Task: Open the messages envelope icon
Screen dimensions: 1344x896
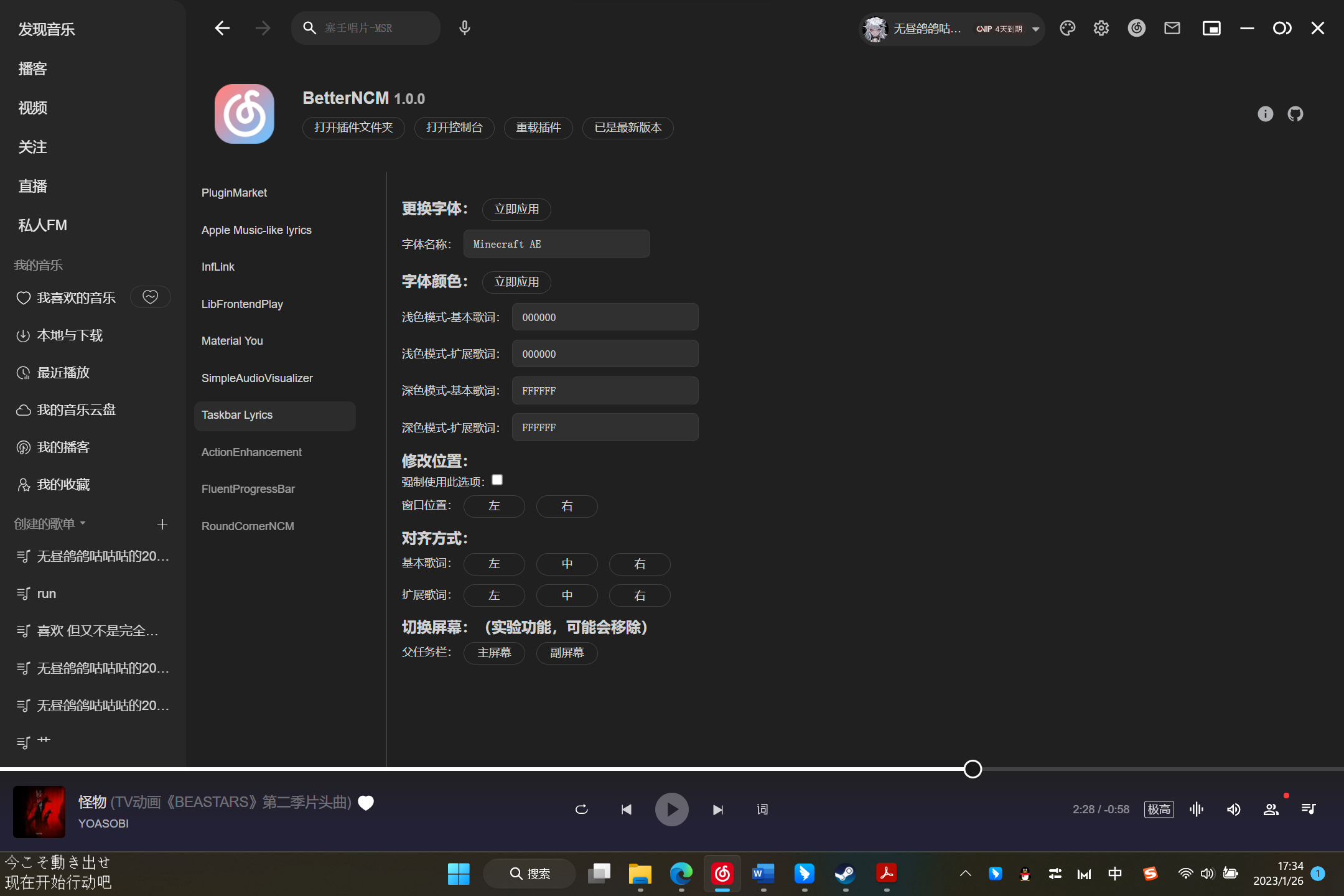Action: tap(1172, 28)
